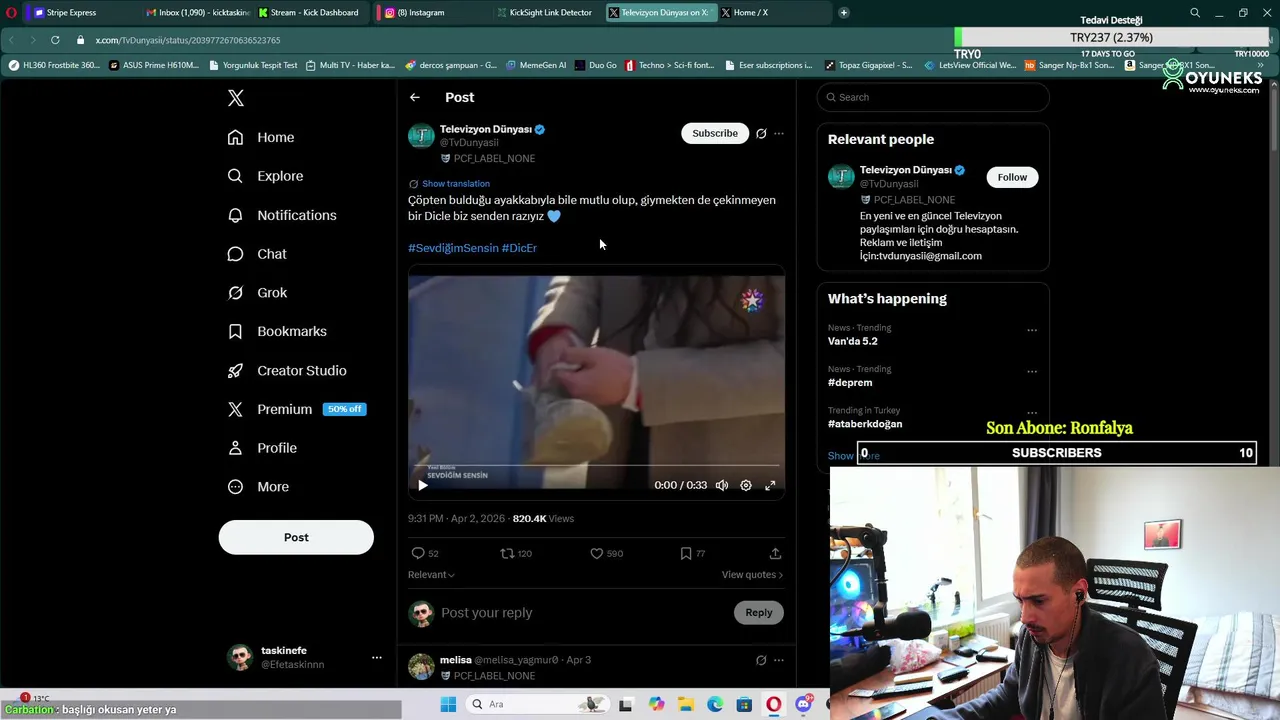Open File Explorer from the taskbar
Viewport: 1280px width, 720px height.
tap(685, 704)
